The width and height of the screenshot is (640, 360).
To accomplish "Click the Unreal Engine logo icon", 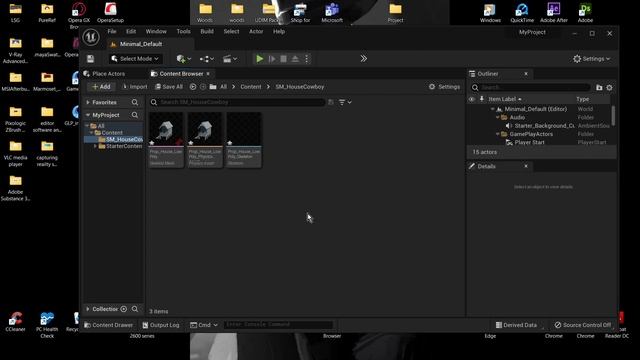I will 91,37.
